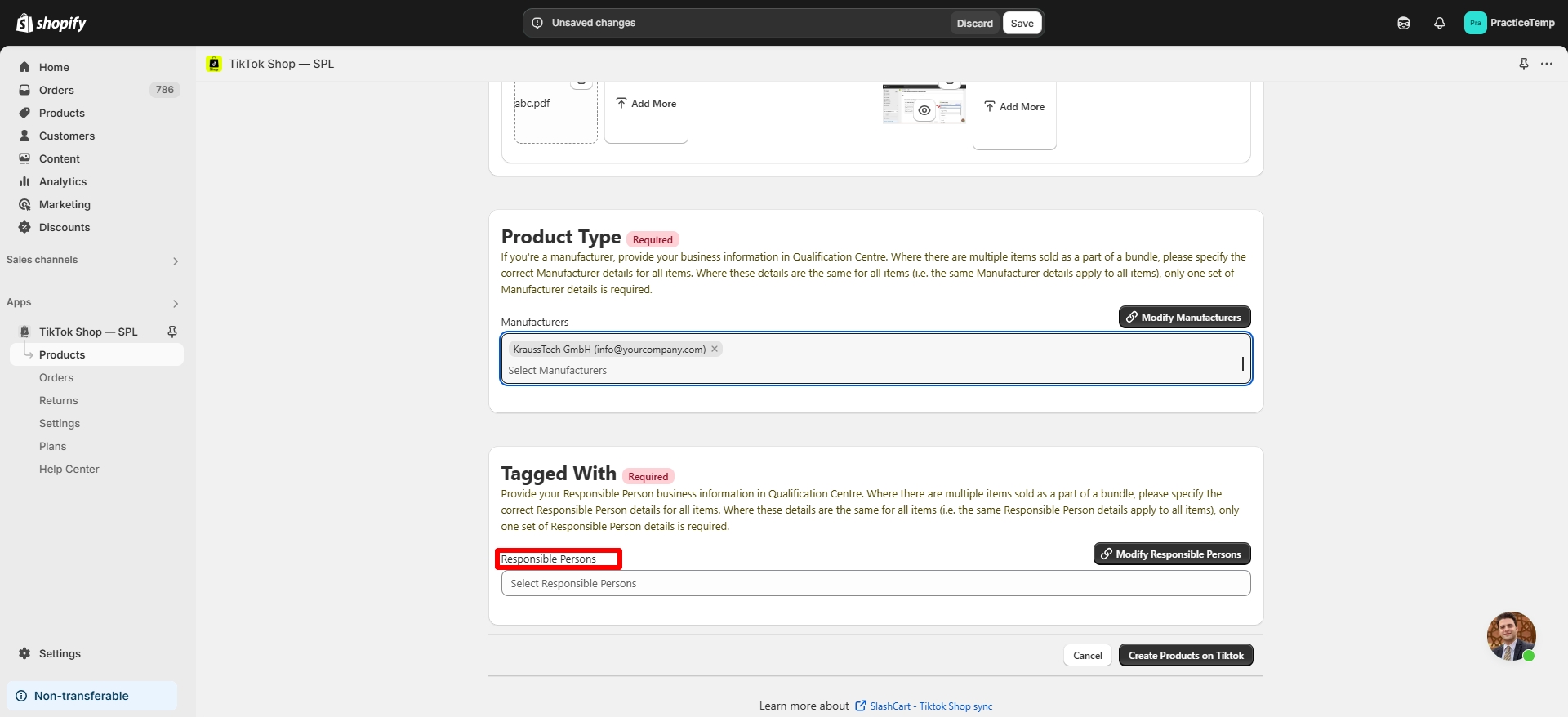
Task: Open PracticeTemp account menu
Action: click(x=1509, y=23)
